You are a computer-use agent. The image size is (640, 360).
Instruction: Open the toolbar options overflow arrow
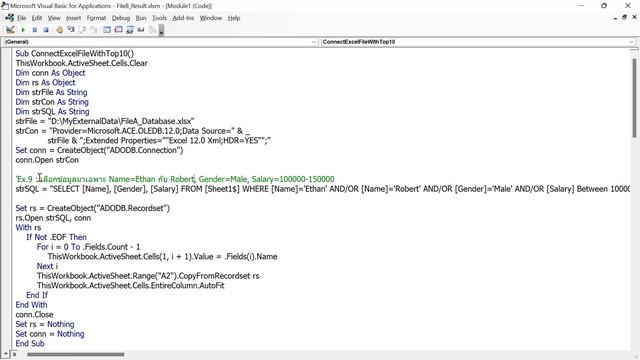click(162, 30)
